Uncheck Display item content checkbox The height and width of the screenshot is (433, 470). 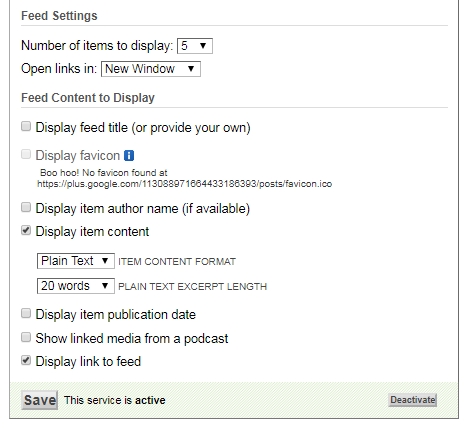(26, 230)
